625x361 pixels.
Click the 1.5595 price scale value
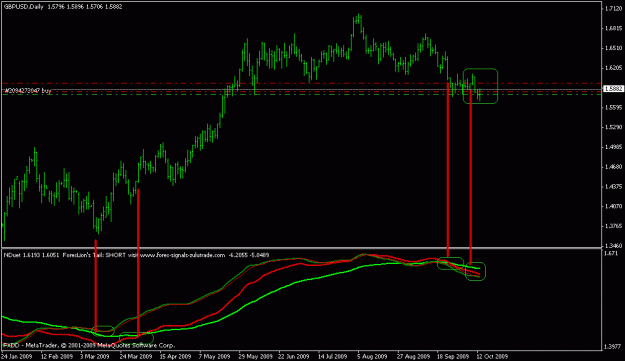[613, 108]
